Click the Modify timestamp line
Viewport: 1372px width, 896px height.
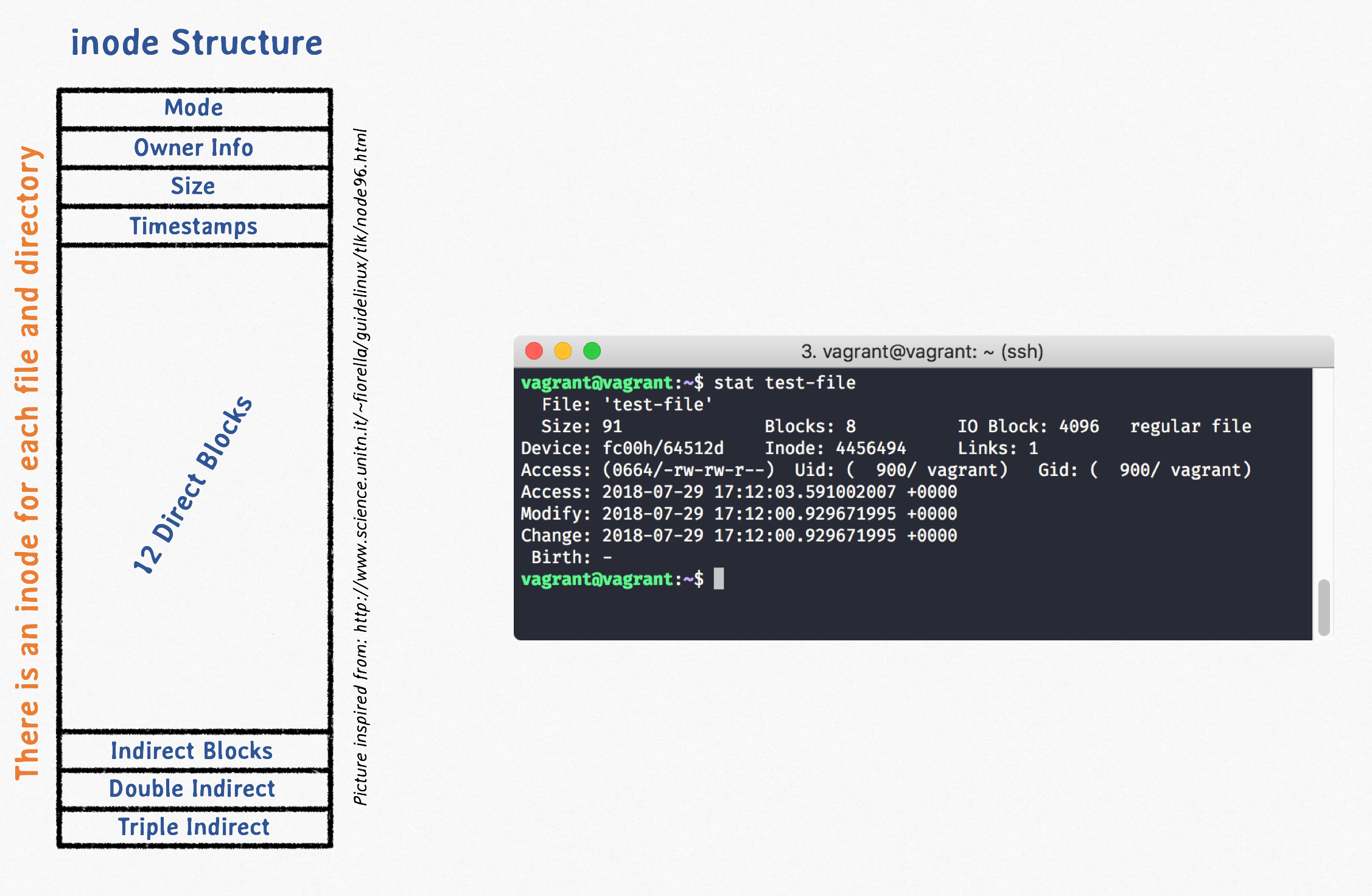[x=739, y=514]
